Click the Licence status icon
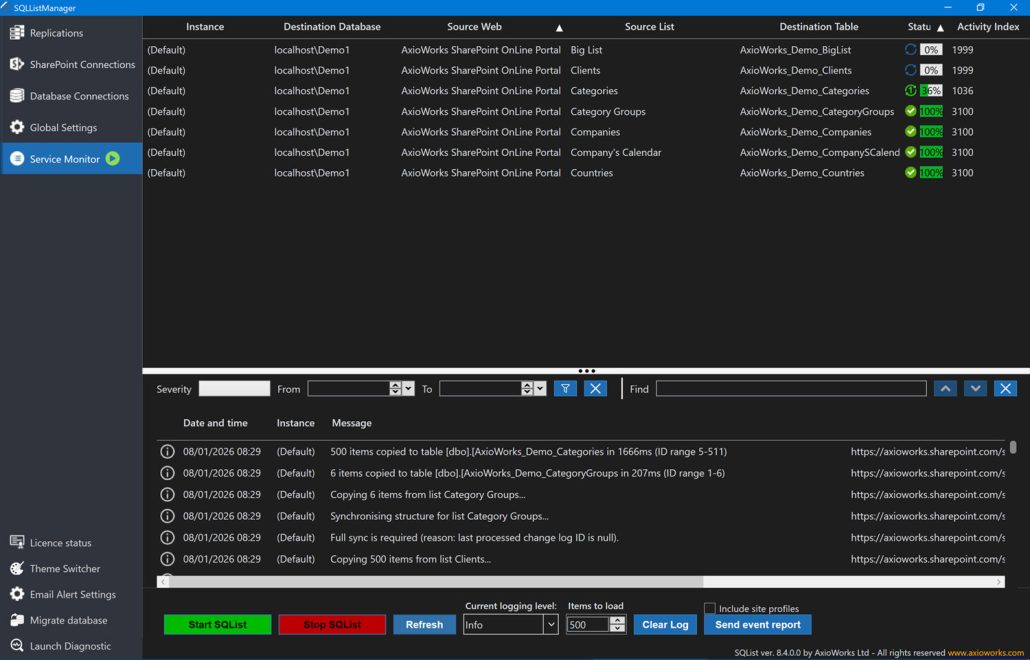This screenshot has width=1030, height=660. click(x=17, y=543)
